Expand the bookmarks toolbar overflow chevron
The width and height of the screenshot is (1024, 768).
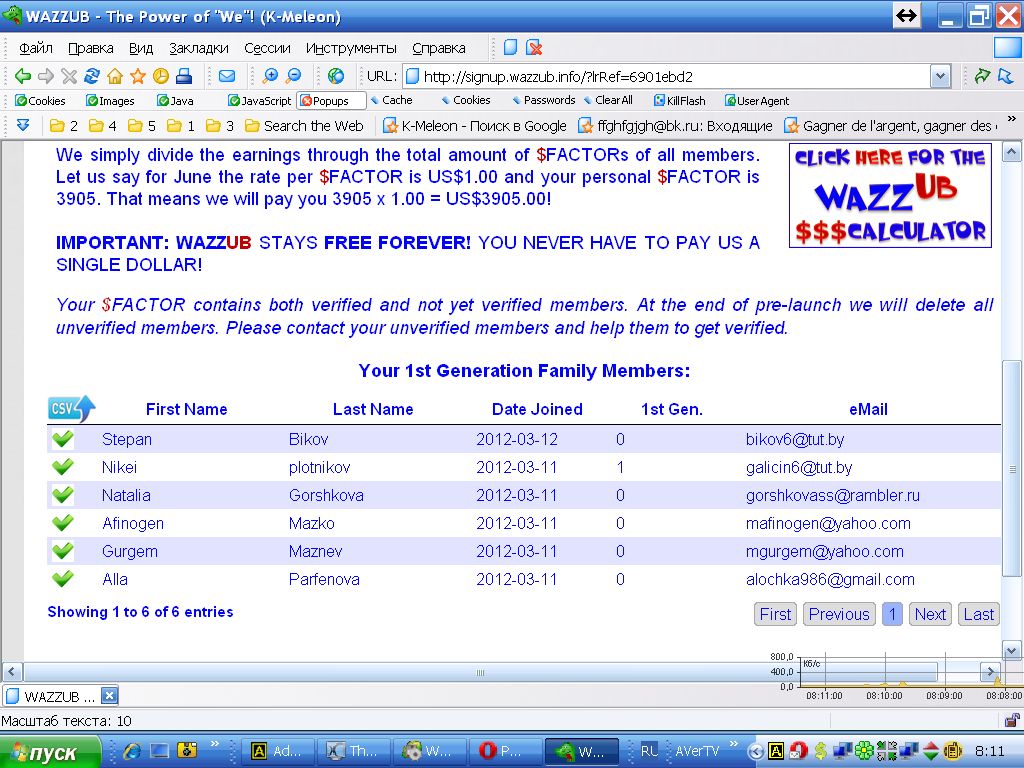point(1012,119)
